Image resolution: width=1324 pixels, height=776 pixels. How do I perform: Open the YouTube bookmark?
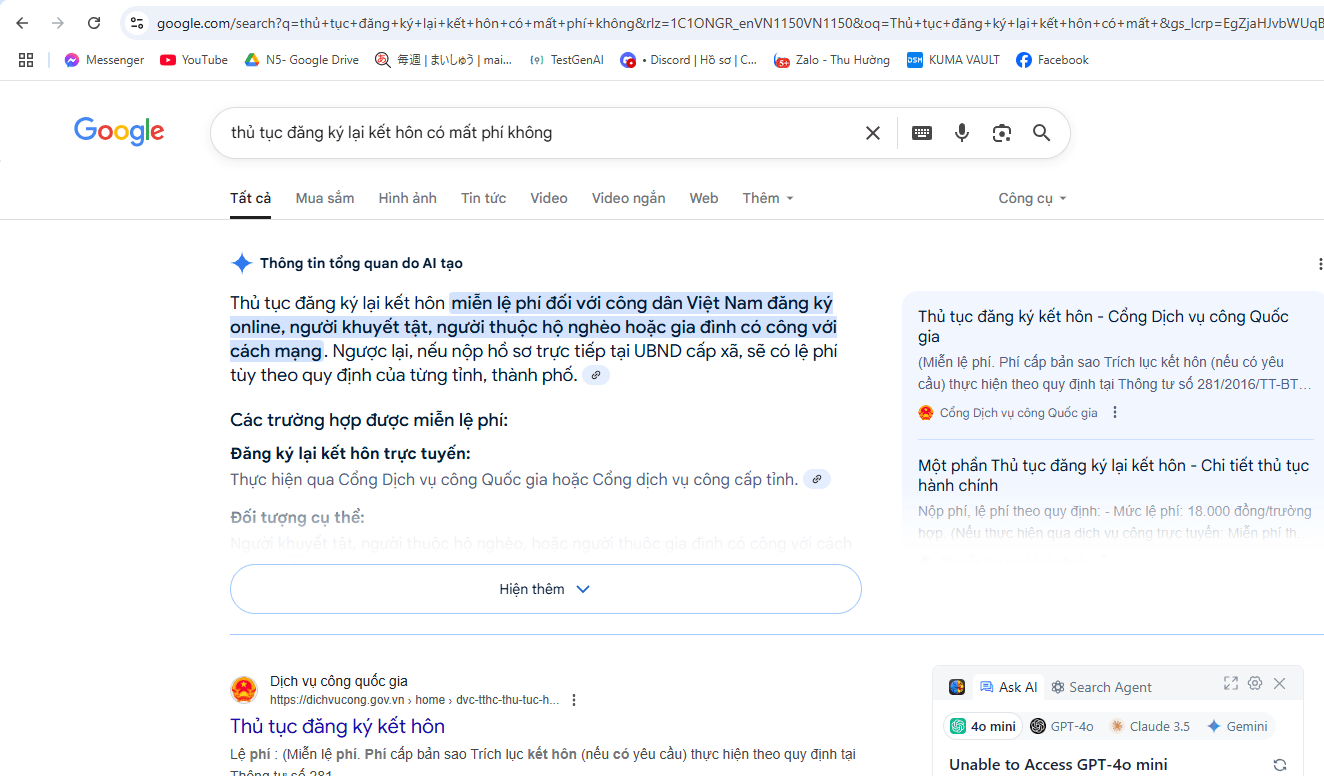[194, 60]
